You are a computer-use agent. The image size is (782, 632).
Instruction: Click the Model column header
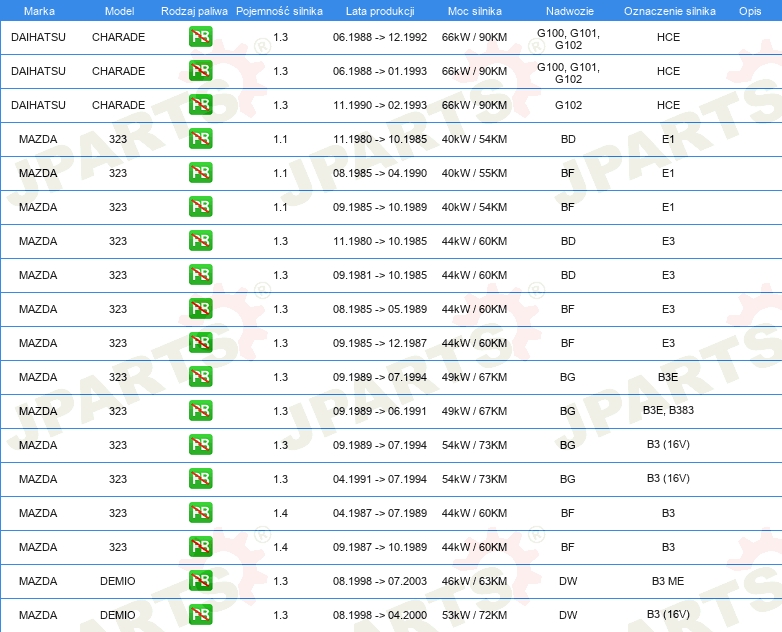point(119,11)
